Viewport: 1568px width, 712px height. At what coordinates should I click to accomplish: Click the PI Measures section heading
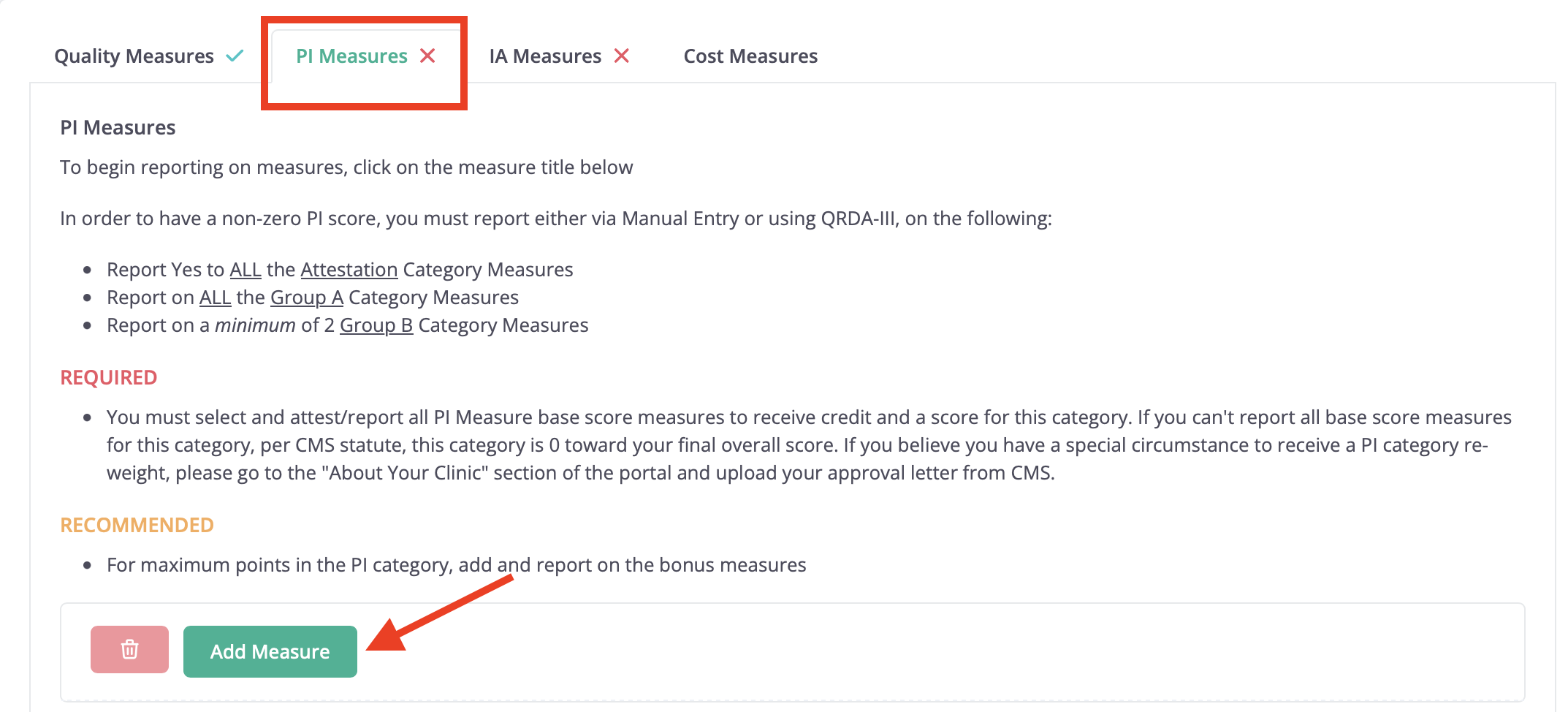118,127
